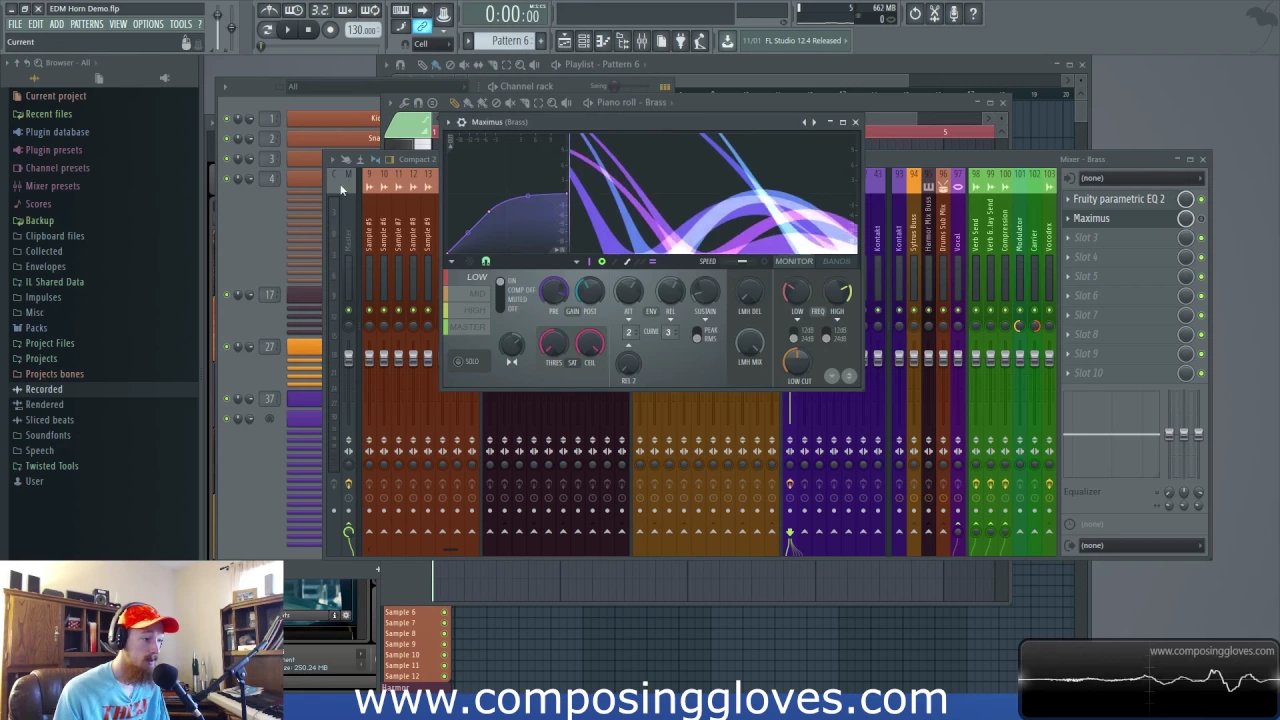Click the ENV button in Maximus
Viewport: 1280px width, 720px height.
click(x=651, y=312)
